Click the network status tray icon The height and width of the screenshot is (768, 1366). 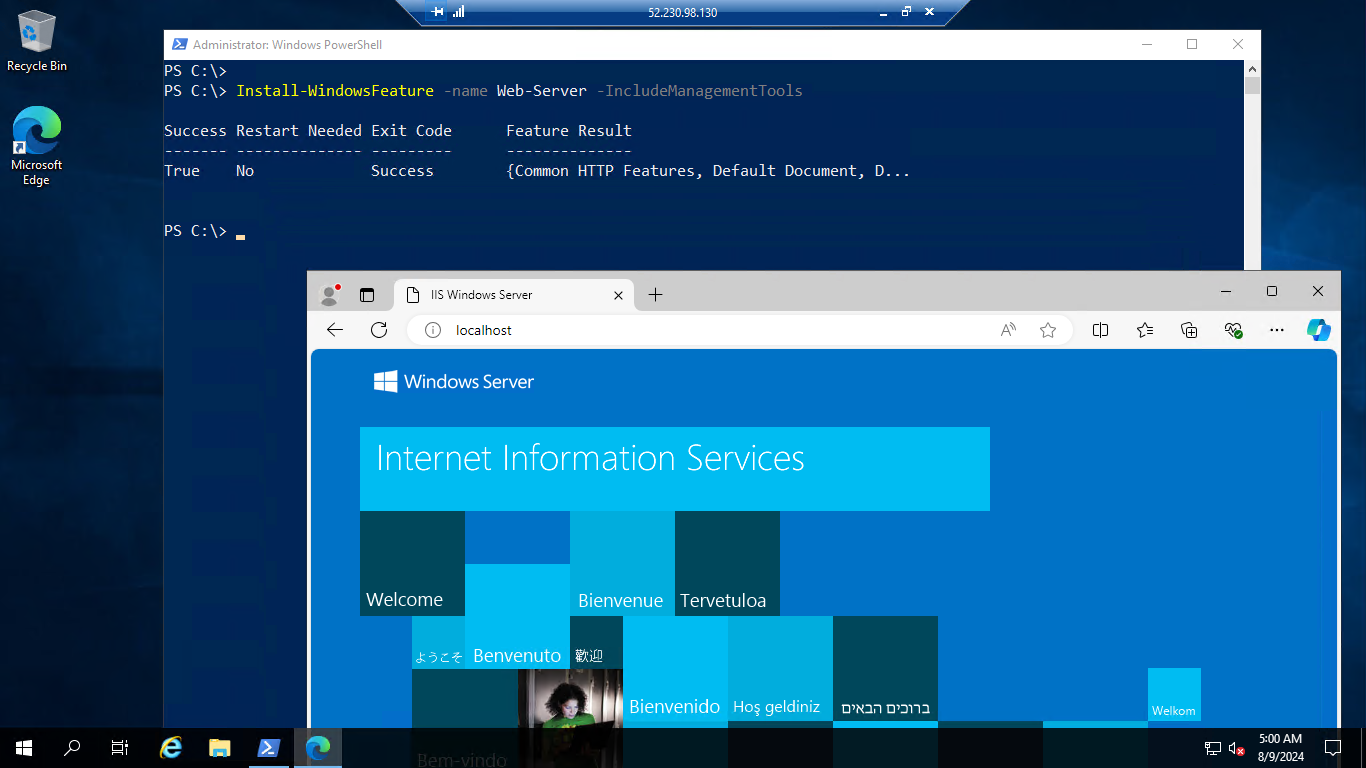1213,747
